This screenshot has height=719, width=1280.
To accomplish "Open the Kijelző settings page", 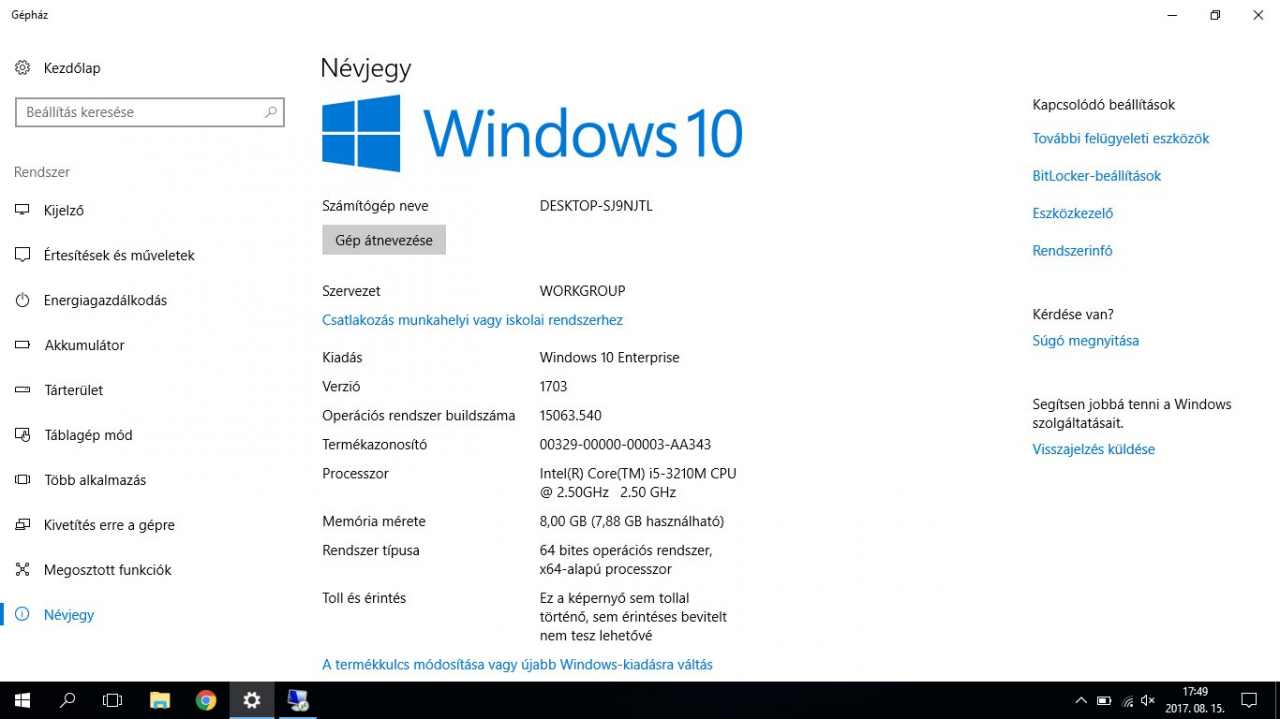I will coord(64,210).
